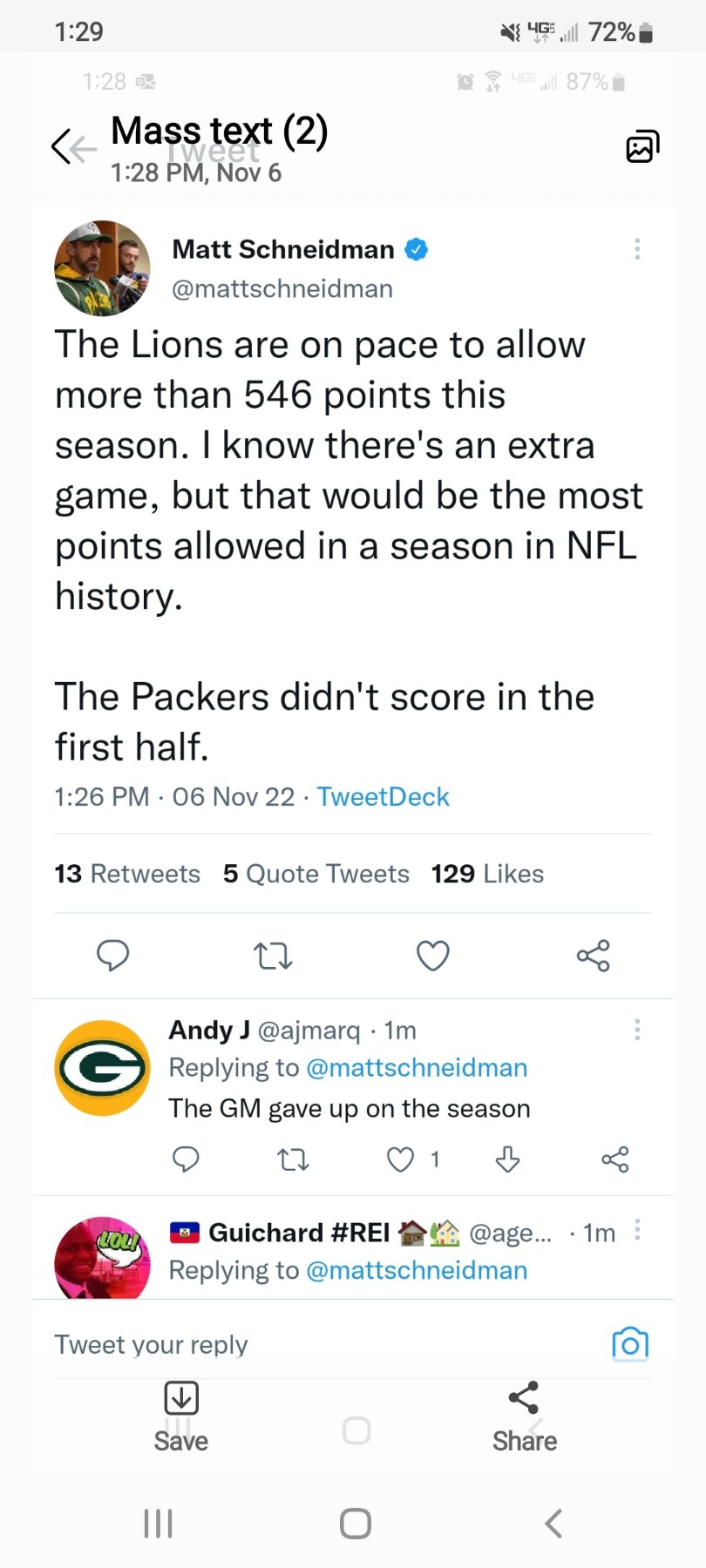Image resolution: width=706 pixels, height=1568 pixels.
Task: Tap the back arrow beside Mass text
Action: tap(63, 146)
